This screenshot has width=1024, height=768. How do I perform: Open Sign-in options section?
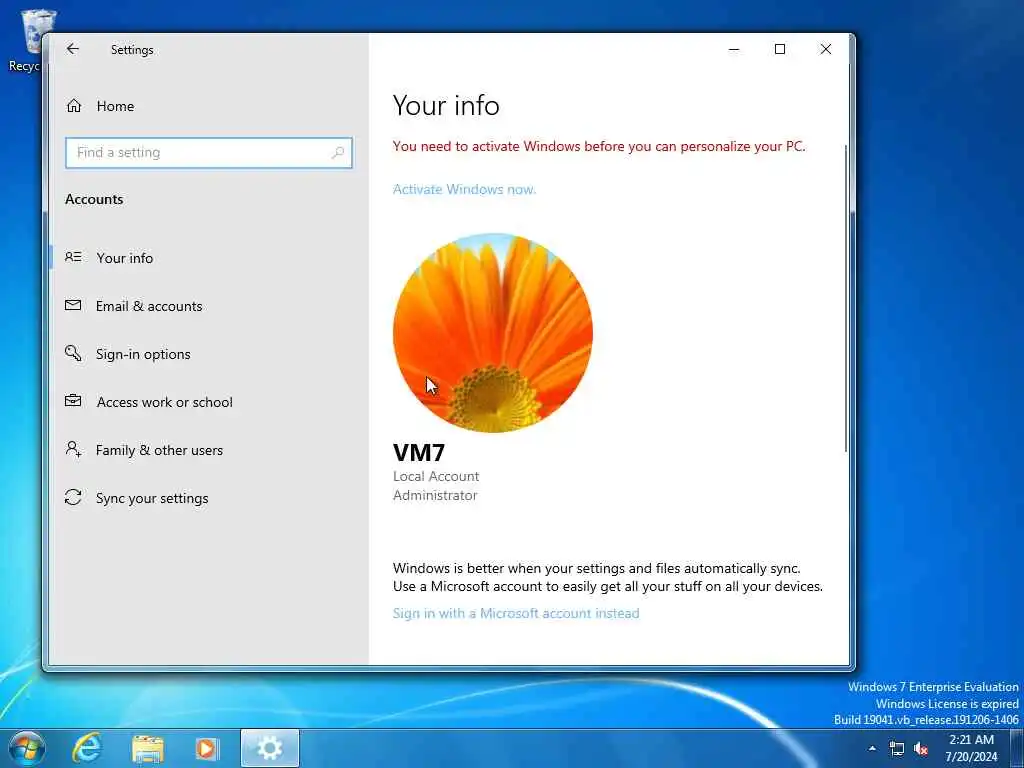point(209,354)
